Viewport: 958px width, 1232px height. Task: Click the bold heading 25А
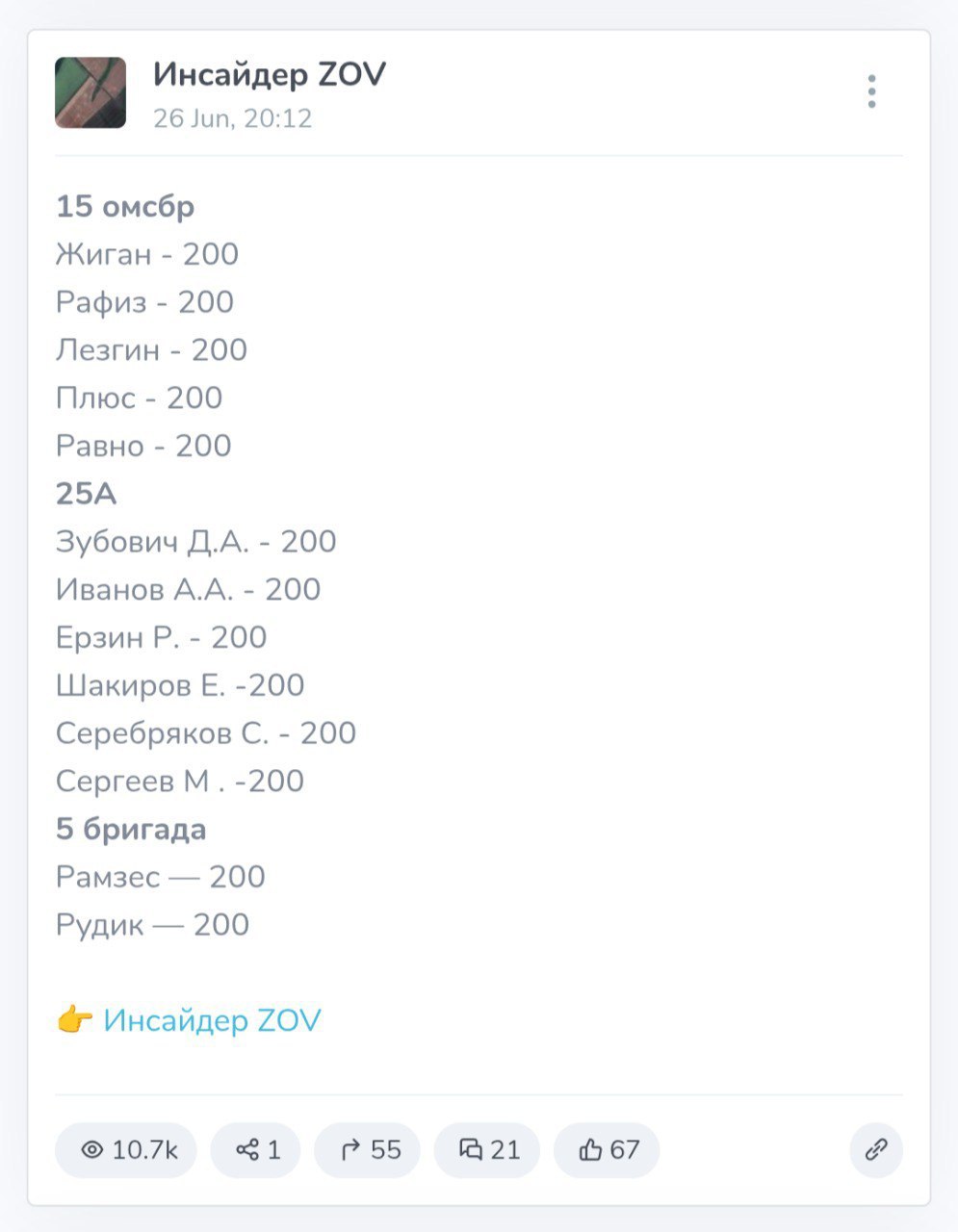[86, 494]
